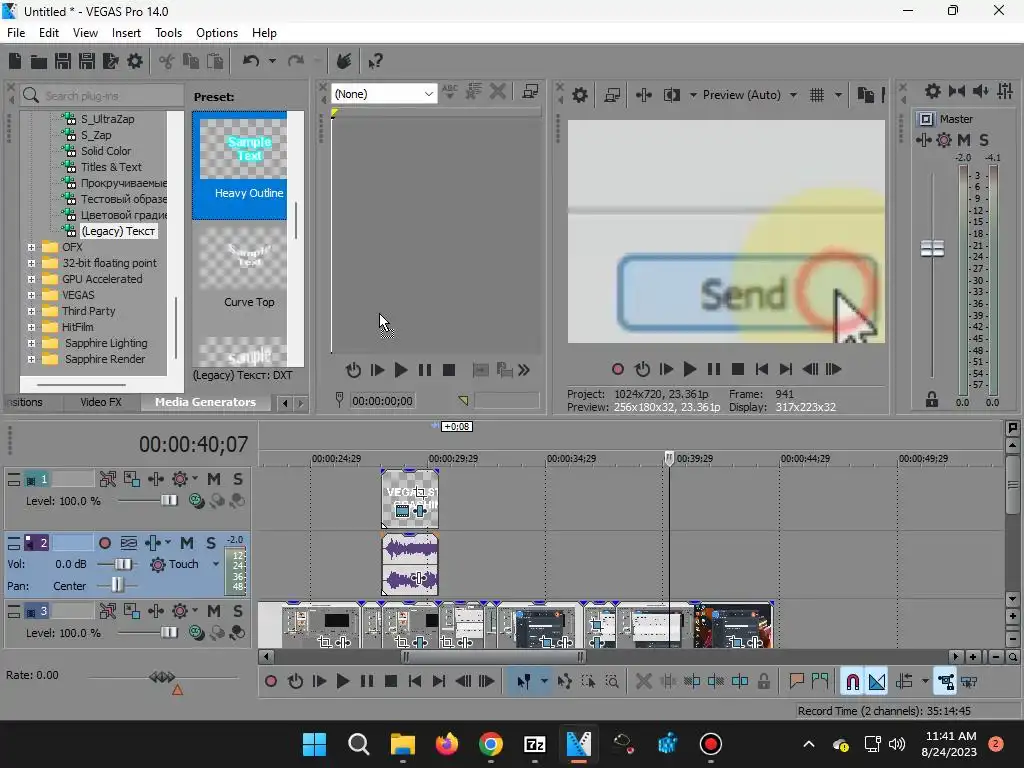
Task: Expand the 32-bit floating point folder
Action: [x=31, y=263]
